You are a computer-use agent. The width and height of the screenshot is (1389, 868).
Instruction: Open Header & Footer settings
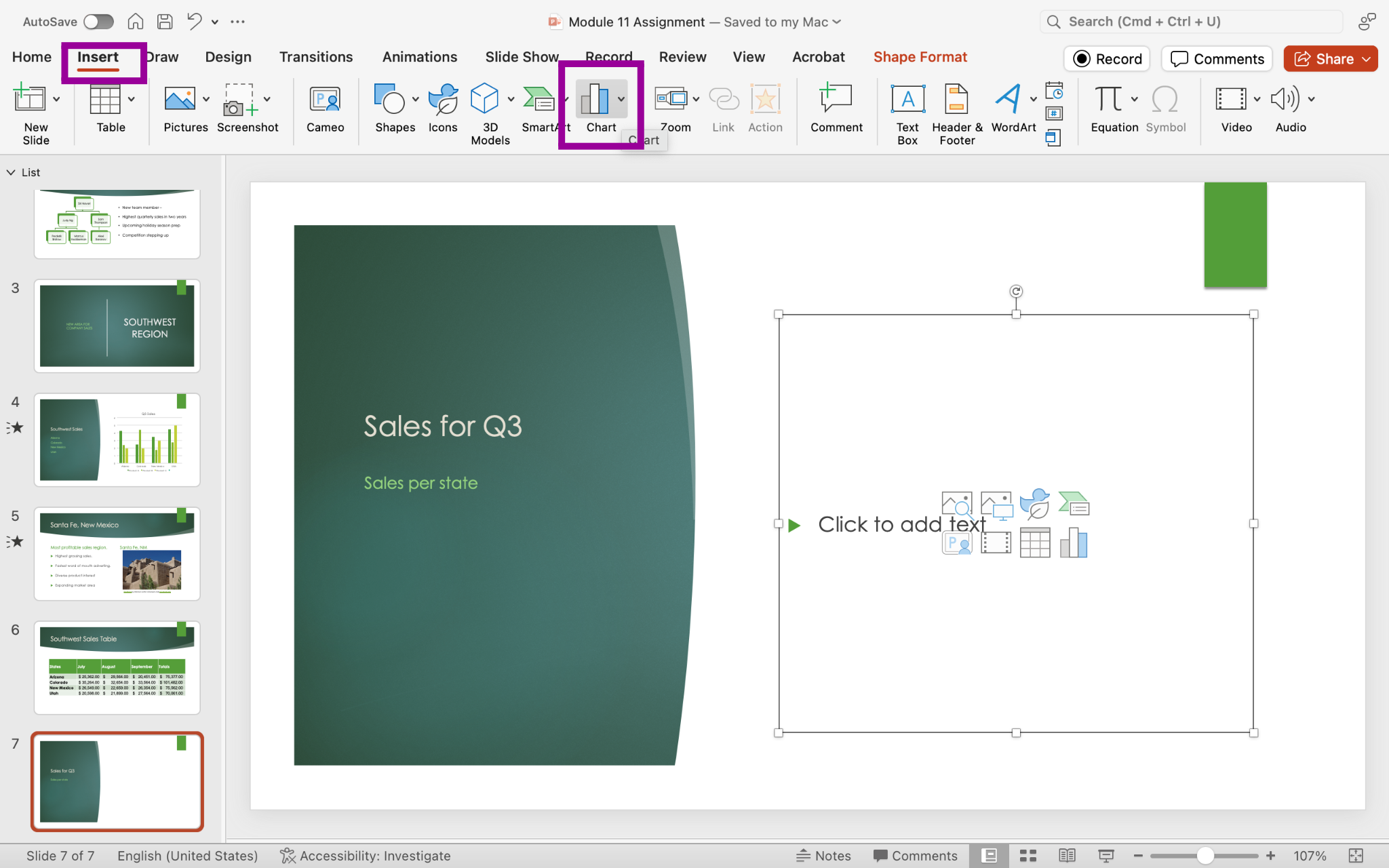(x=956, y=99)
